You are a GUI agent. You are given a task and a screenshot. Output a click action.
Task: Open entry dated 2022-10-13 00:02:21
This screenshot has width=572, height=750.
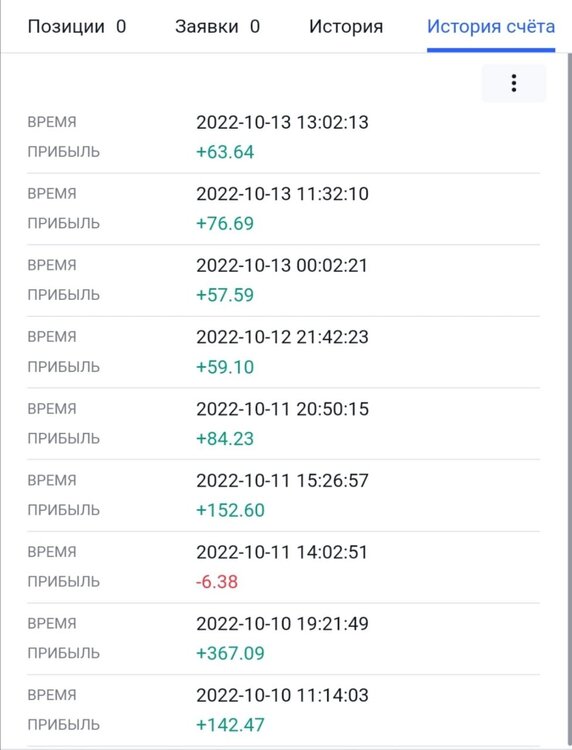[x=283, y=280]
